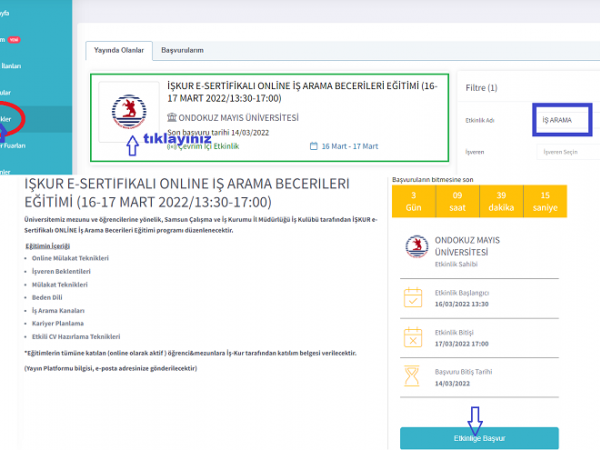
Task: Click the Son başvuru tarihi 14/03/2022 text
Action: (218, 133)
